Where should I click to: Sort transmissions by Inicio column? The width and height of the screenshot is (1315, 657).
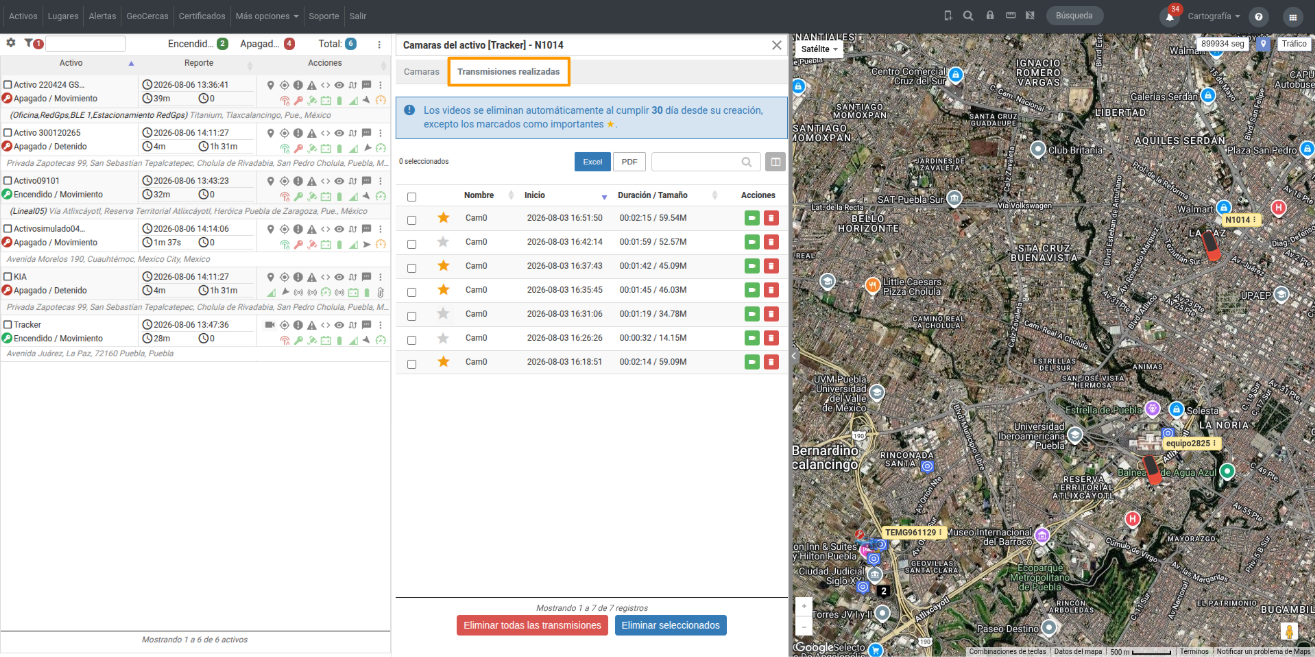click(x=566, y=195)
